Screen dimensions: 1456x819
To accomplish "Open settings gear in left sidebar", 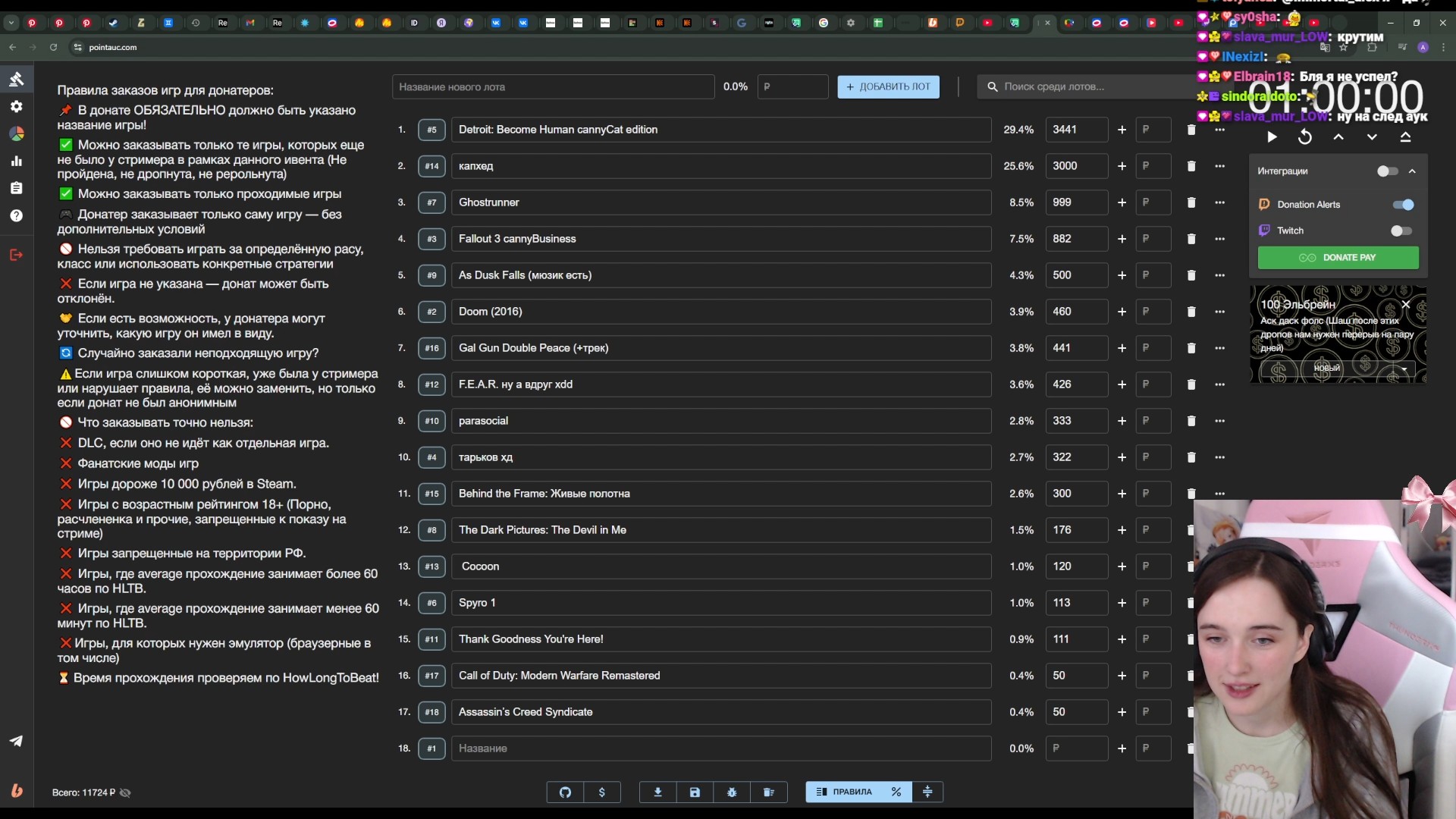I will 16,106.
